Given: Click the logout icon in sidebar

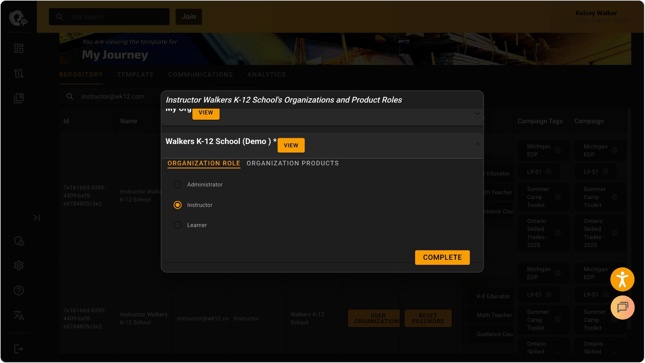Looking at the screenshot, I should click(19, 349).
